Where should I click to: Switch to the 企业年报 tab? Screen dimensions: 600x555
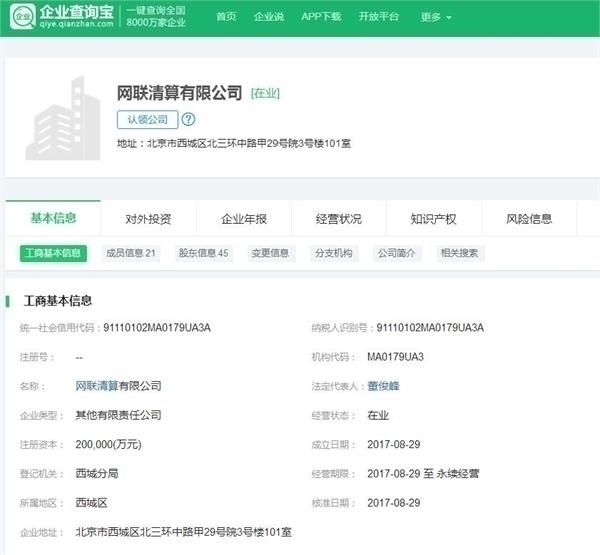pos(244,219)
